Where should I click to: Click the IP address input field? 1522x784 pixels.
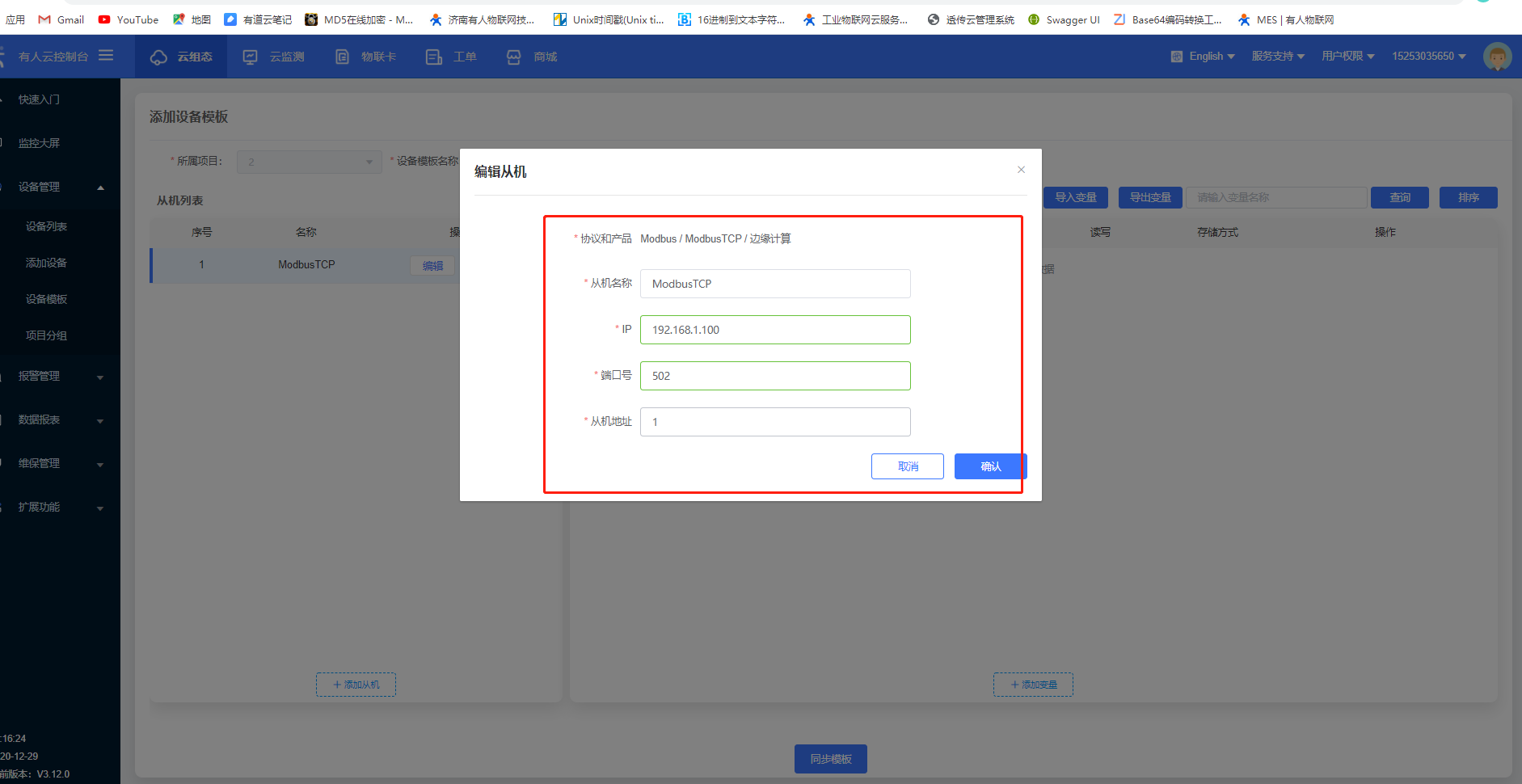tap(774, 330)
